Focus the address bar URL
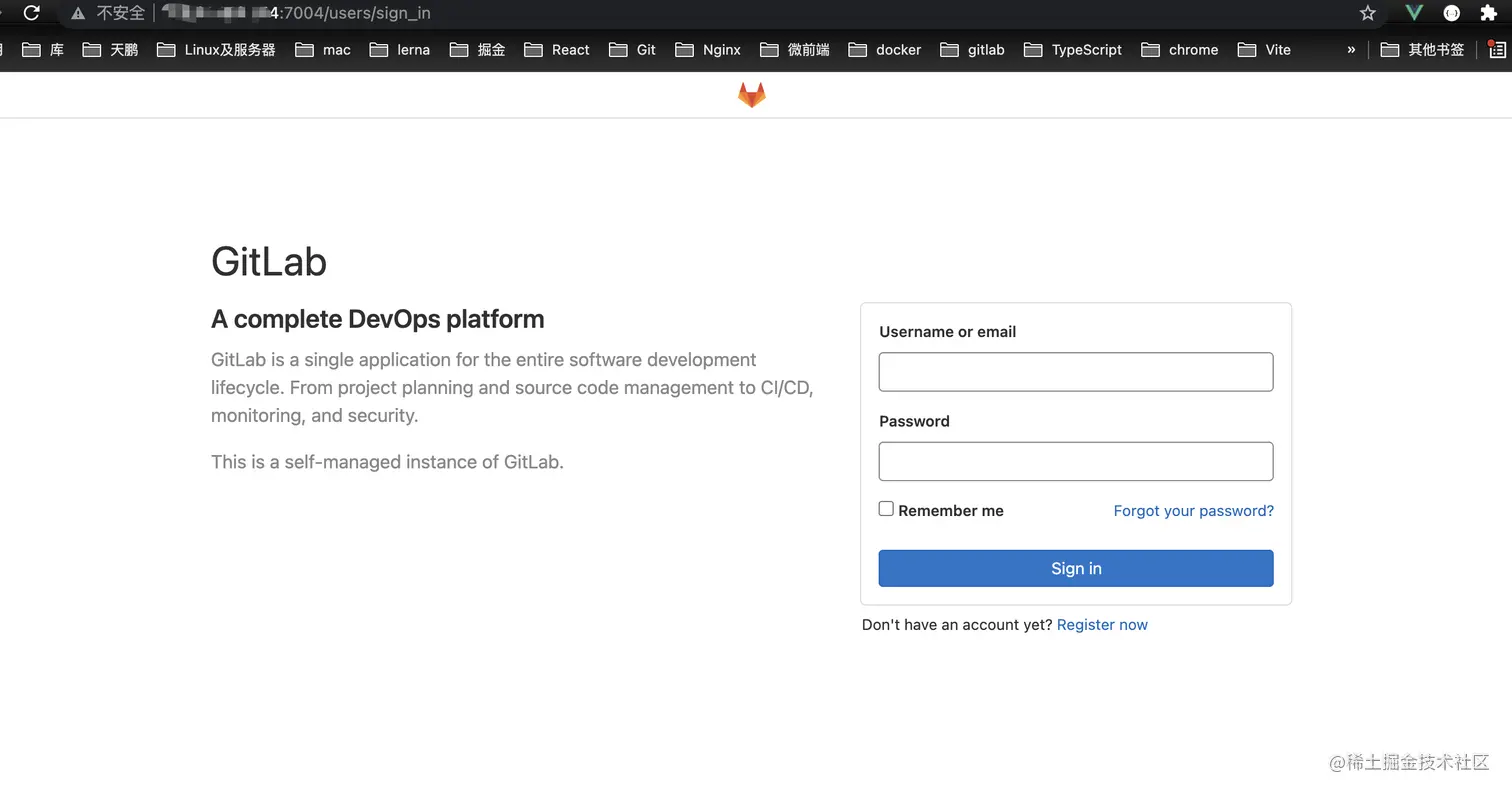 295,13
